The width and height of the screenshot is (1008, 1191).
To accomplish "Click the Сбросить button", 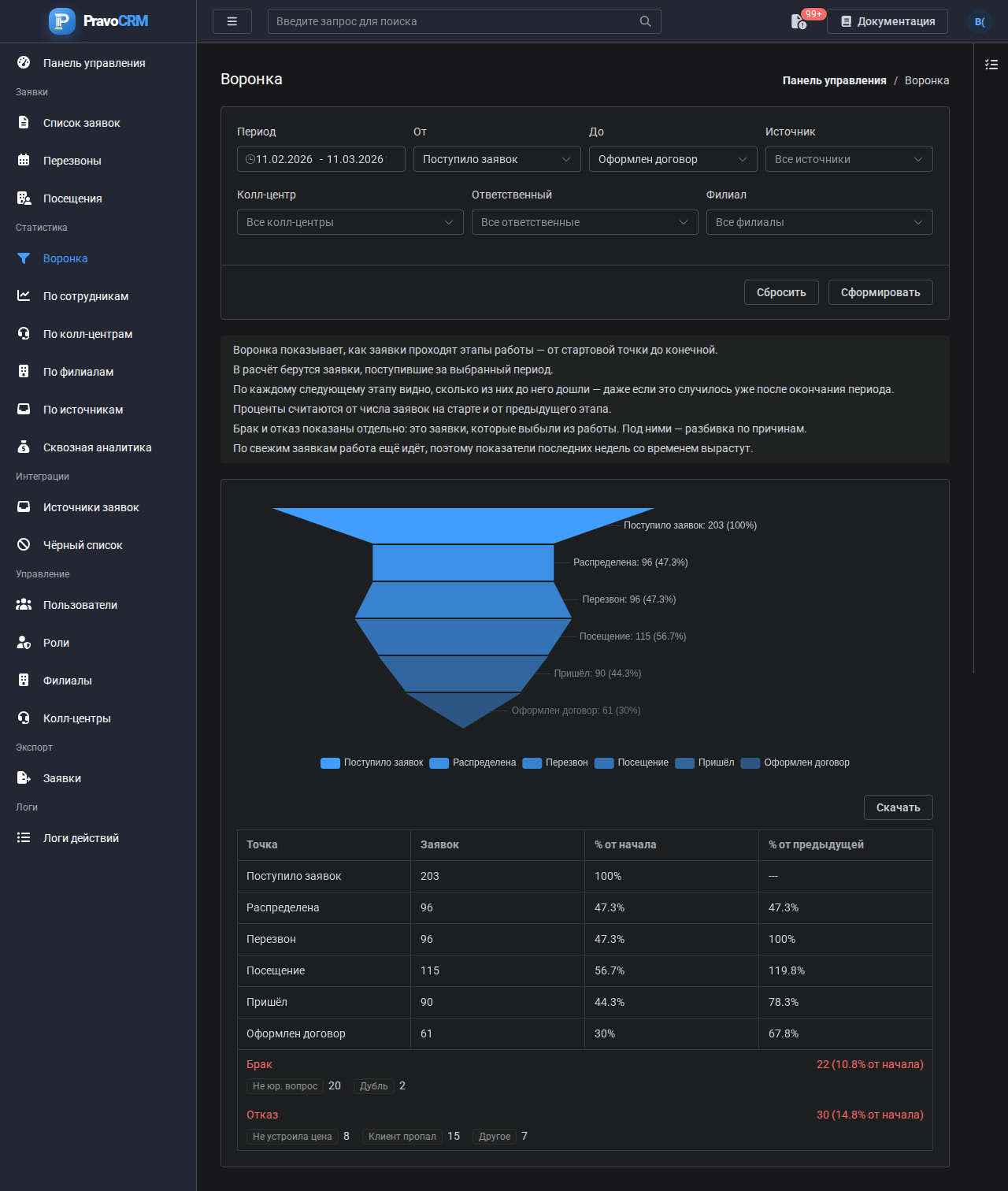I will (x=781, y=292).
